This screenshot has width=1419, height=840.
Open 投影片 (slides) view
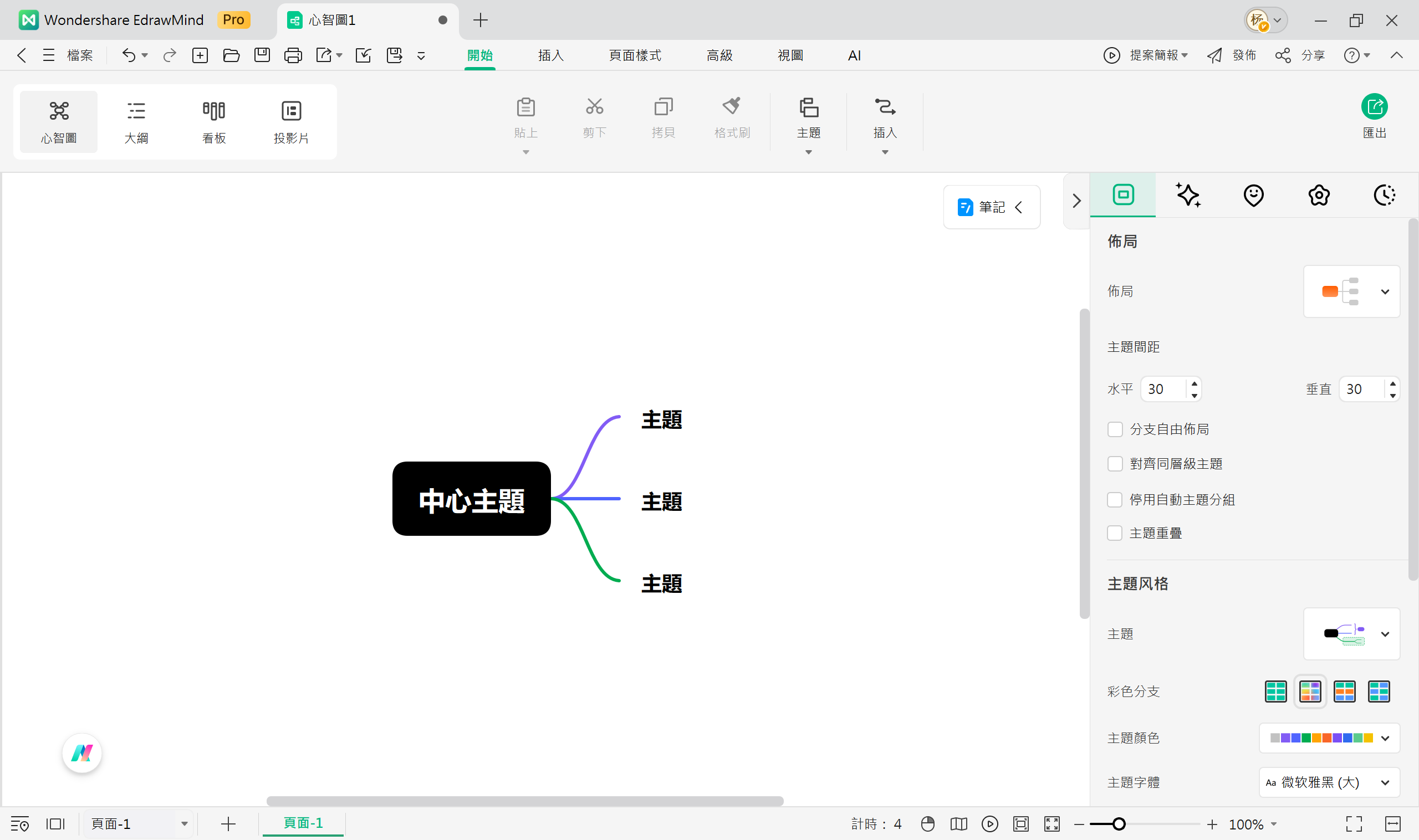click(x=291, y=121)
